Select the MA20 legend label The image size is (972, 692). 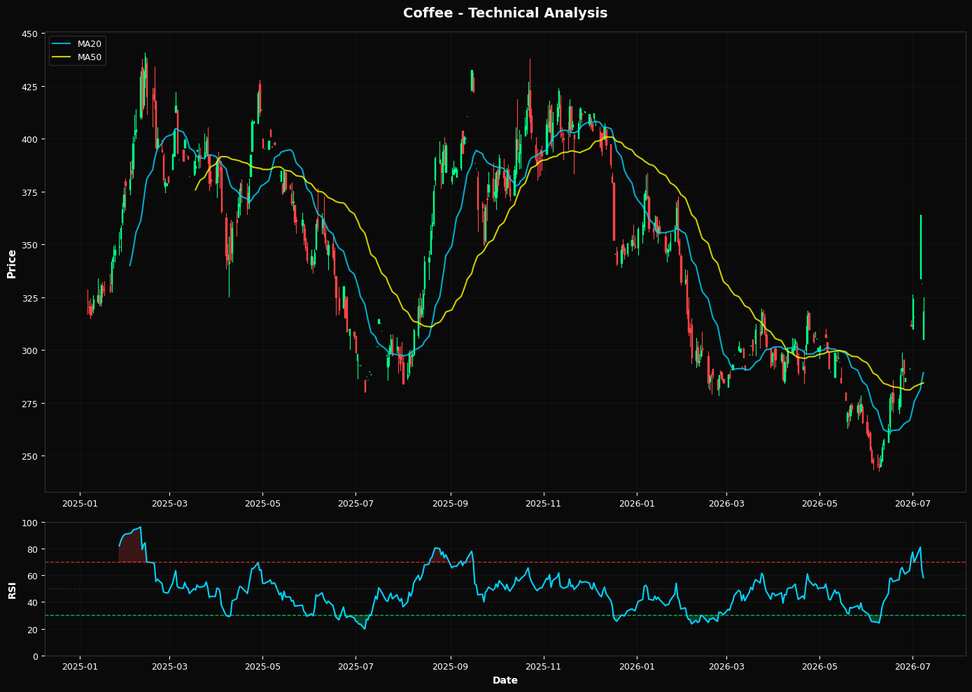90,44
